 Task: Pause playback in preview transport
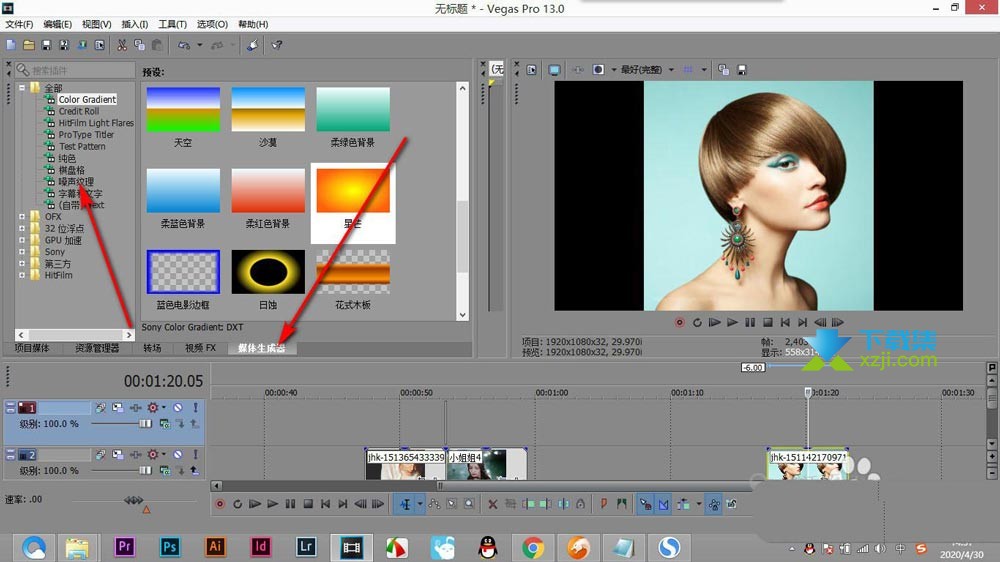click(x=750, y=323)
